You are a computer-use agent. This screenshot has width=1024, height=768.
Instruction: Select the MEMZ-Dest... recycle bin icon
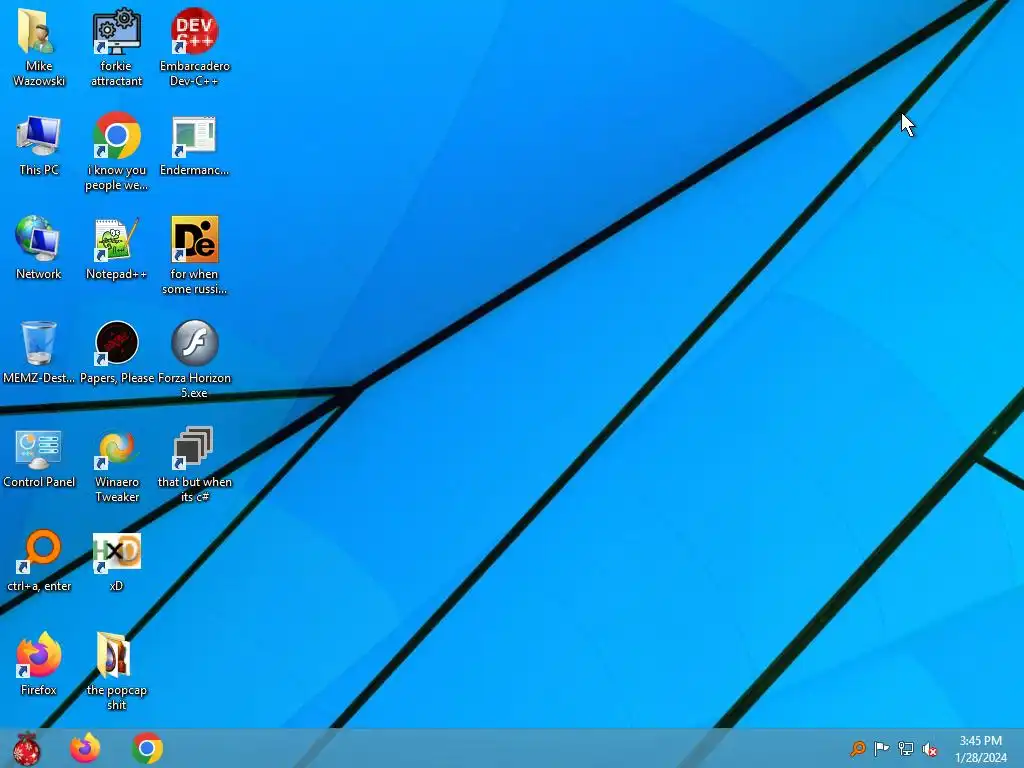click(39, 343)
